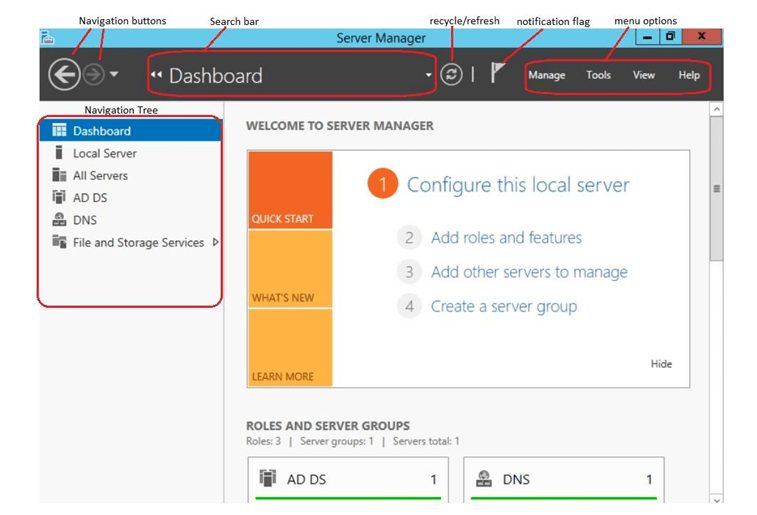Click the Add roles and features link
This screenshot has width=757, height=515.
(x=505, y=238)
